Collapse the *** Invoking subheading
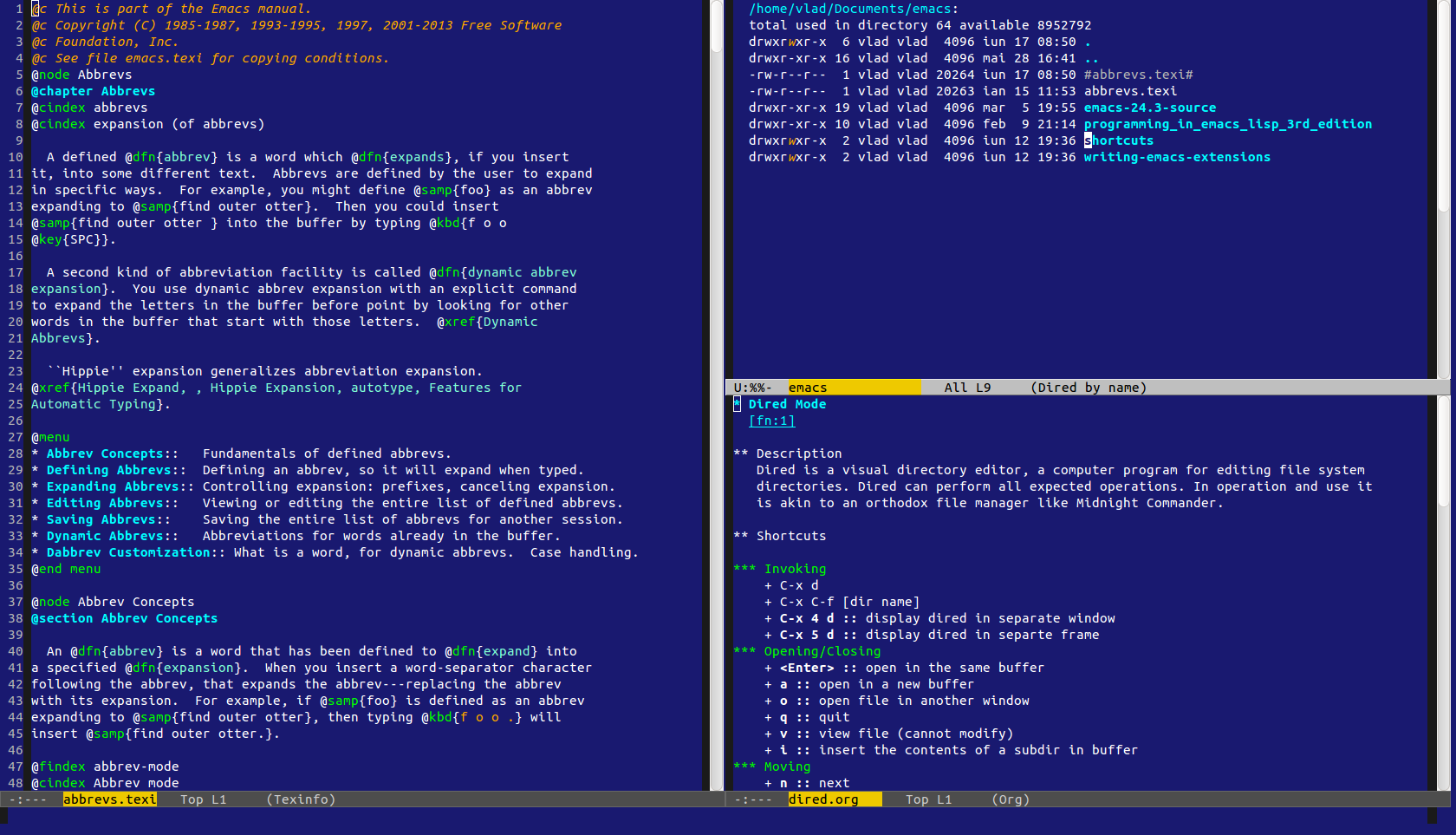 [x=779, y=569]
